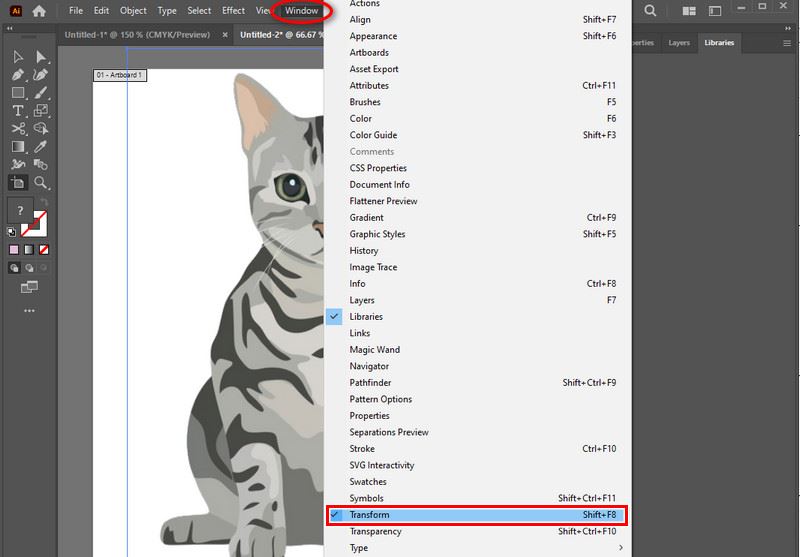The height and width of the screenshot is (557, 800).
Task: Open the Search magnifier in top bar
Action: click(650, 10)
